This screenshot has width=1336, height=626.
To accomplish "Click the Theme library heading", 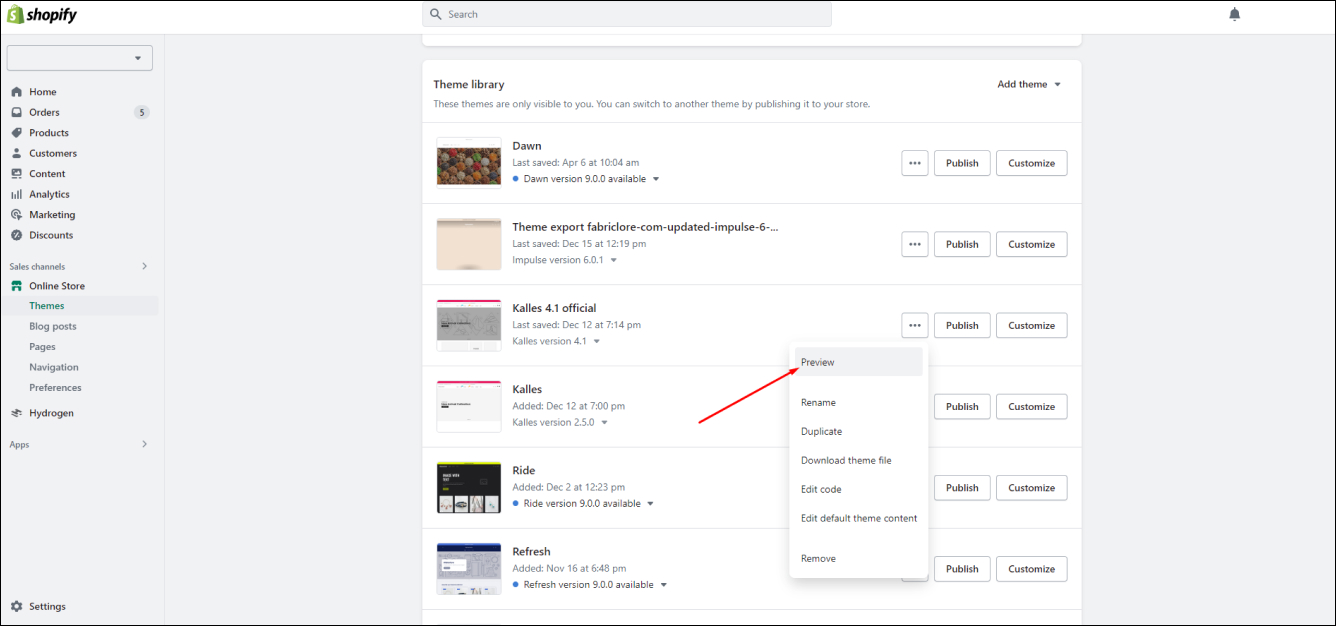I will (469, 85).
